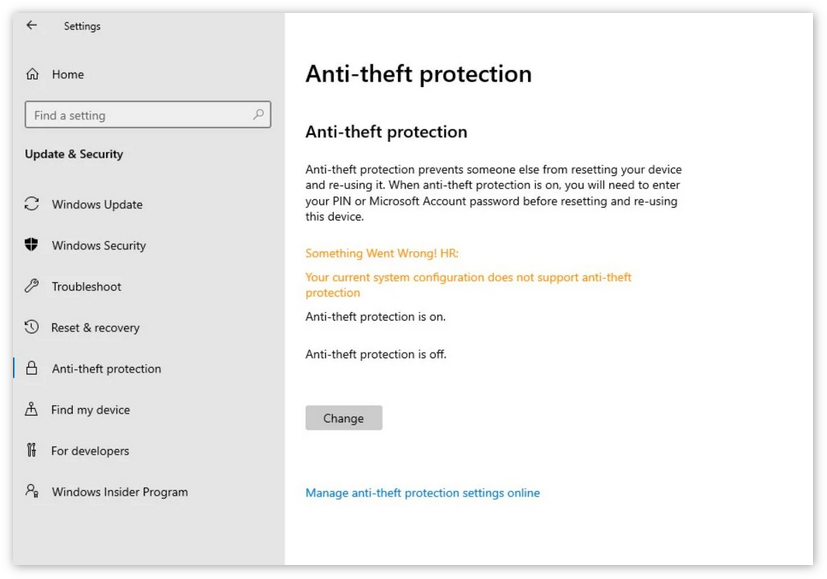Click the Windows Security shield icon

(32, 245)
